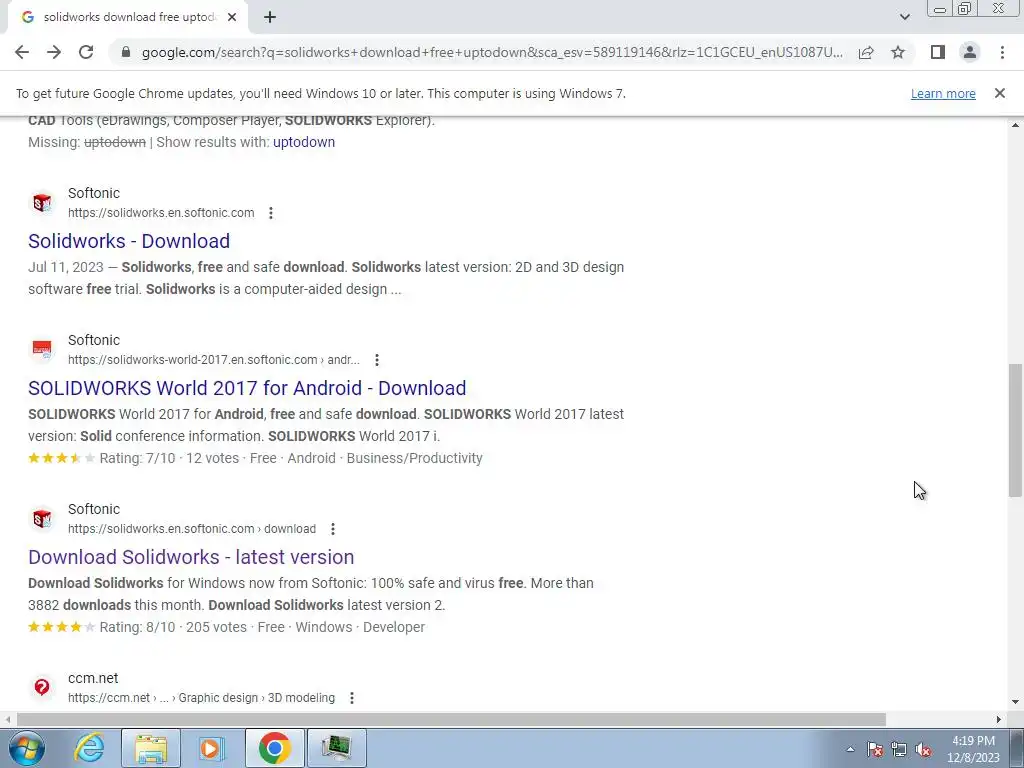Open the muted volume tray icon
The image size is (1024, 768).
(x=923, y=750)
